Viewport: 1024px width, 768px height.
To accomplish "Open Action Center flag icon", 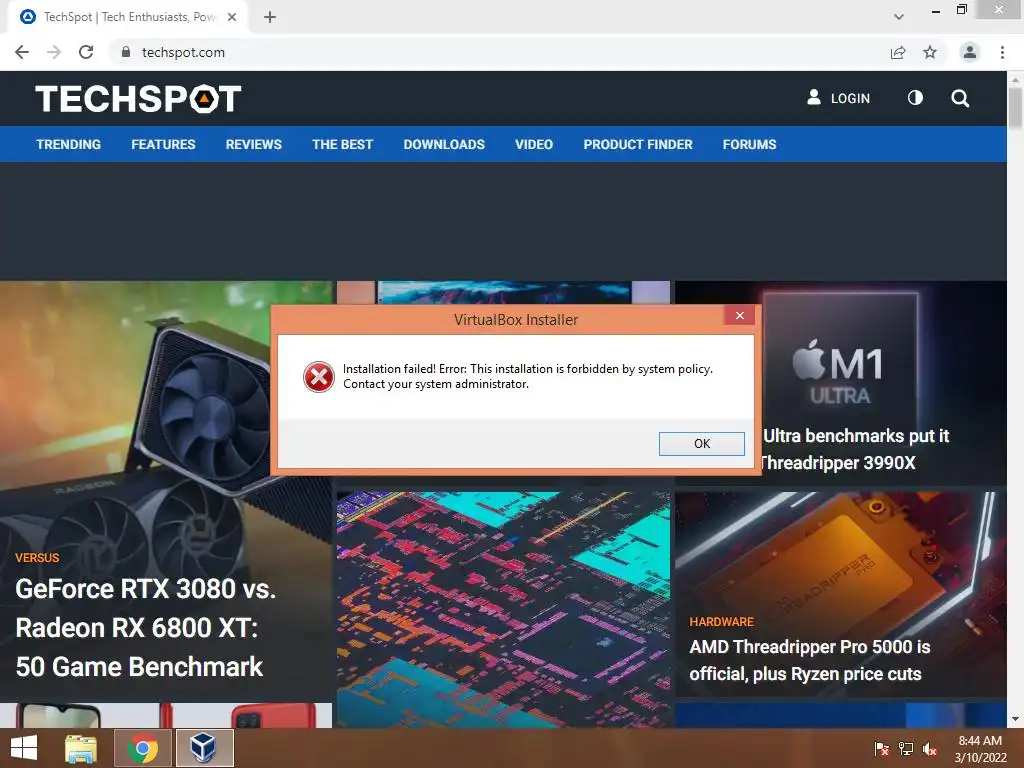I will click(x=882, y=749).
